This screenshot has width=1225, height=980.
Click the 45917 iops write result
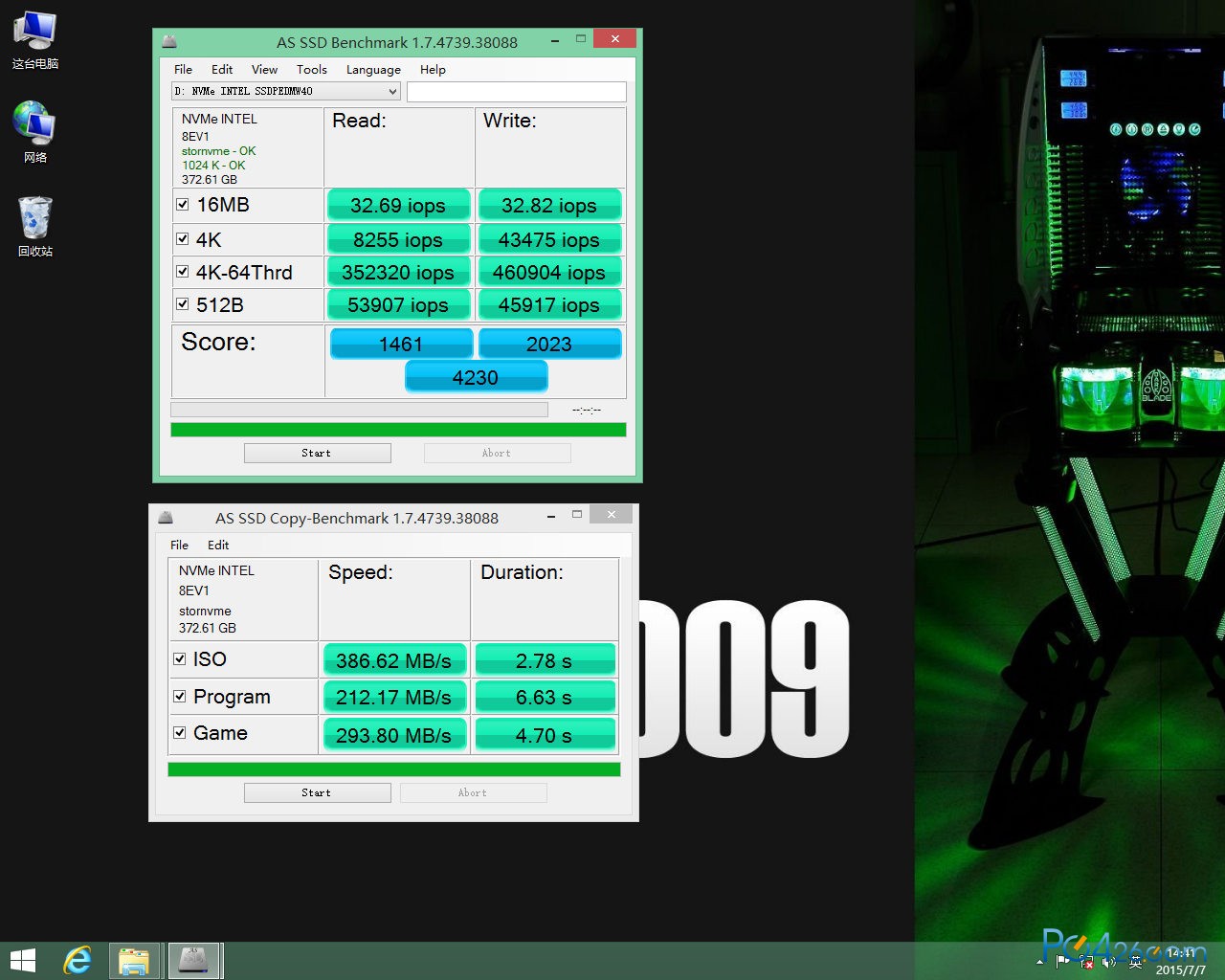pos(549,304)
